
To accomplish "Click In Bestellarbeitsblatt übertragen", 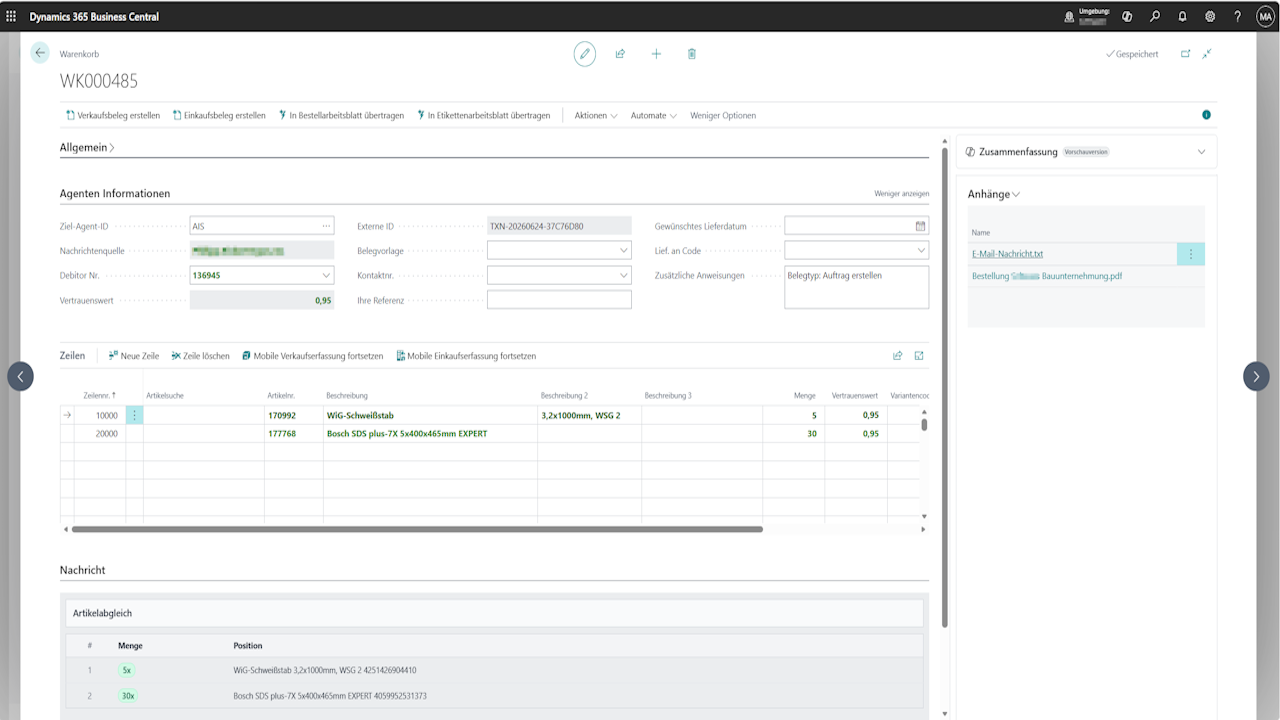I will [x=341, y=116].
